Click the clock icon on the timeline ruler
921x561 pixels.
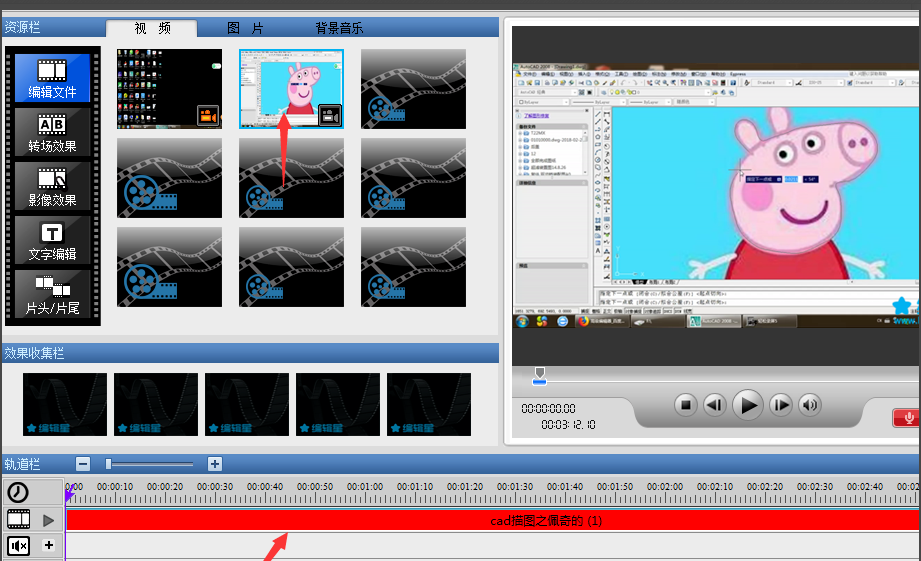click(18, 492)
